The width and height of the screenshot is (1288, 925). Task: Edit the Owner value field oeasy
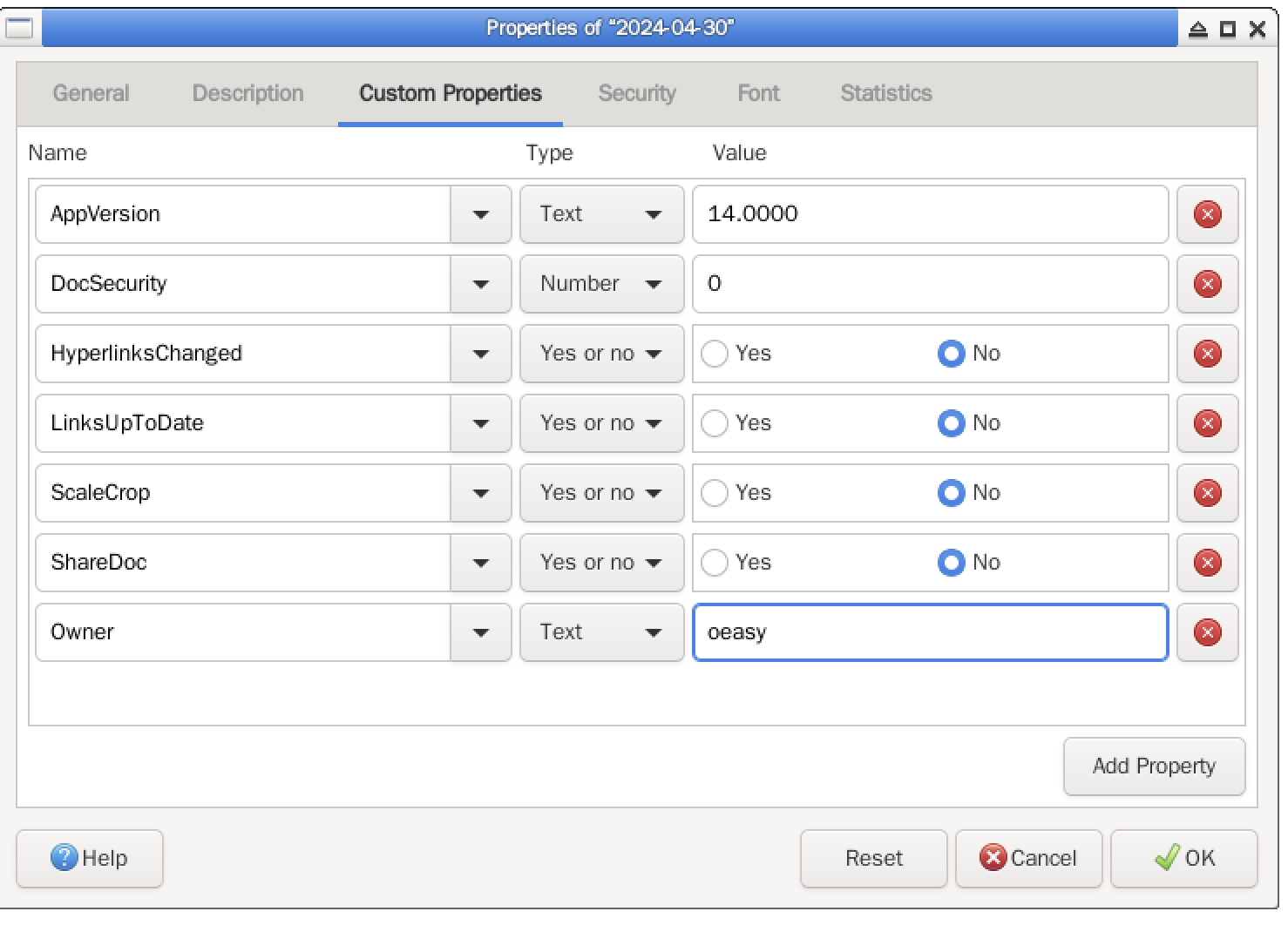(930, 632)
